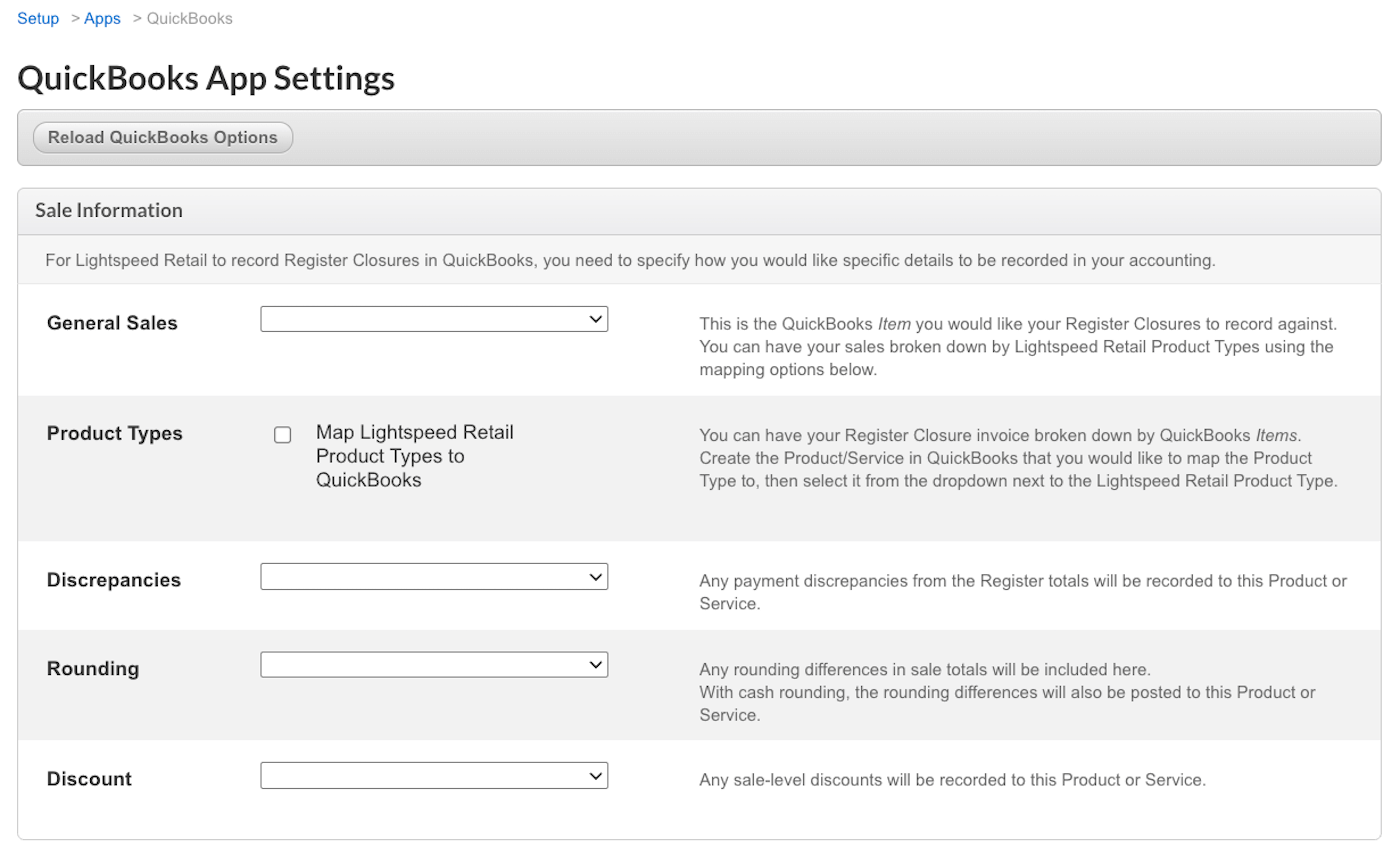This screenshot has height=855, width=1400.
Task: Click the QuickBooks breadcrumb text
Action: coord(189,18)
